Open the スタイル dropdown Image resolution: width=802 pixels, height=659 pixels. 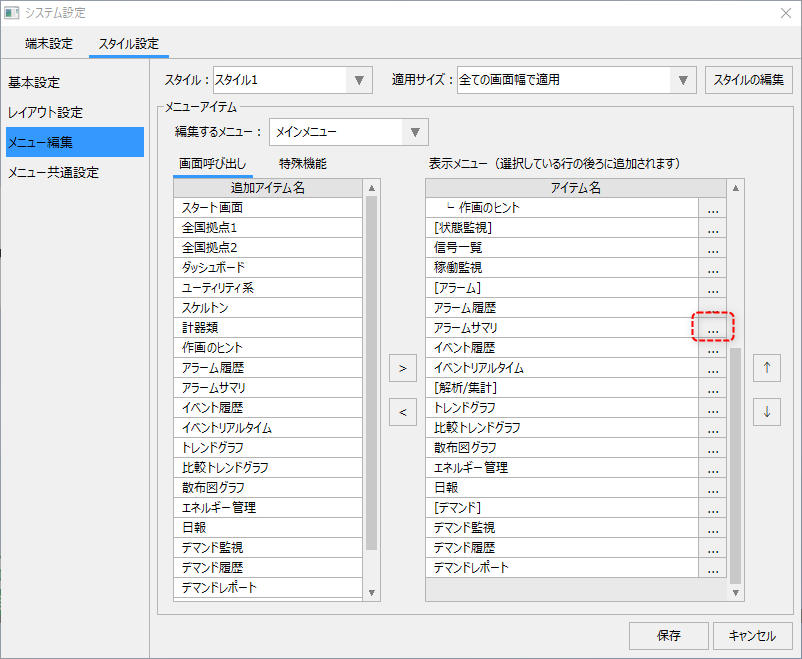click(x=359, y=80)
